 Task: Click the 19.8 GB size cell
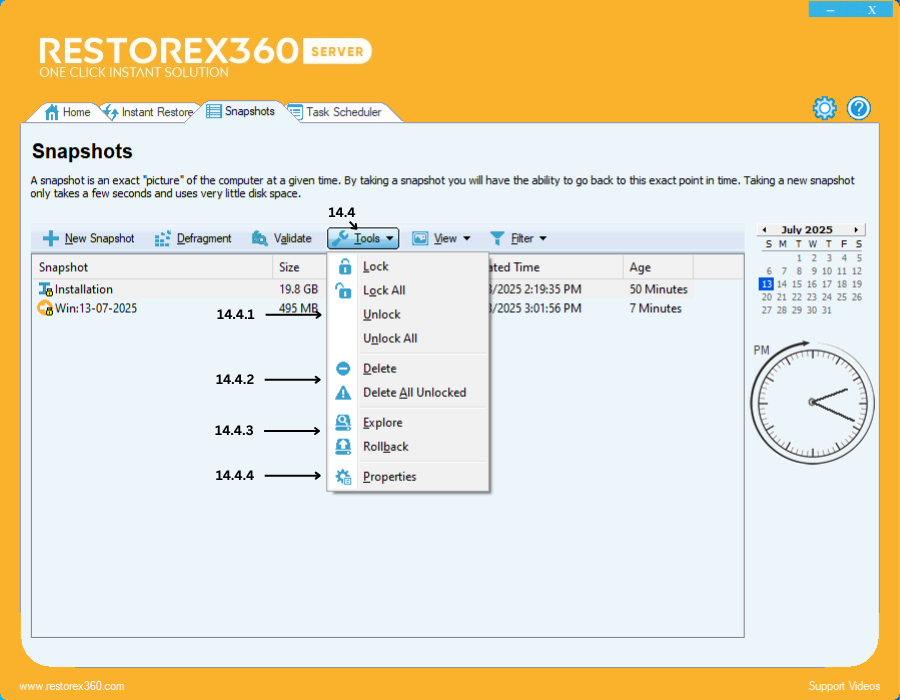(298, 289)
